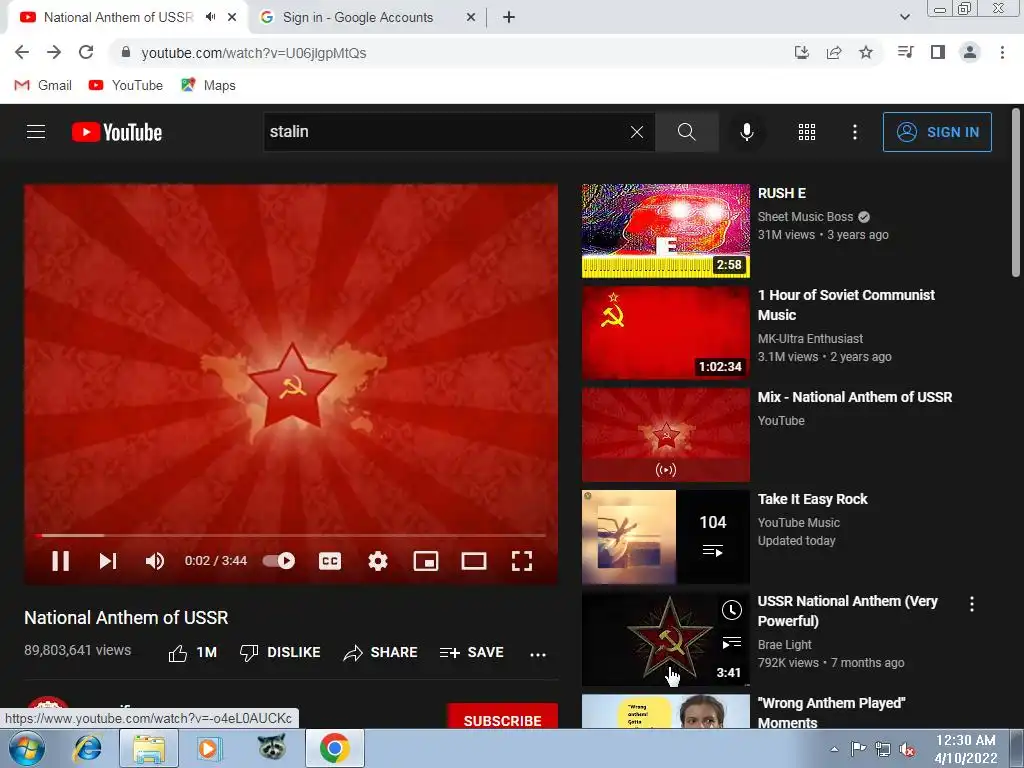Viewport: 1024px width, 768px height.
Task: Search with your voice microphone
Action: click(x=746, y=132)
